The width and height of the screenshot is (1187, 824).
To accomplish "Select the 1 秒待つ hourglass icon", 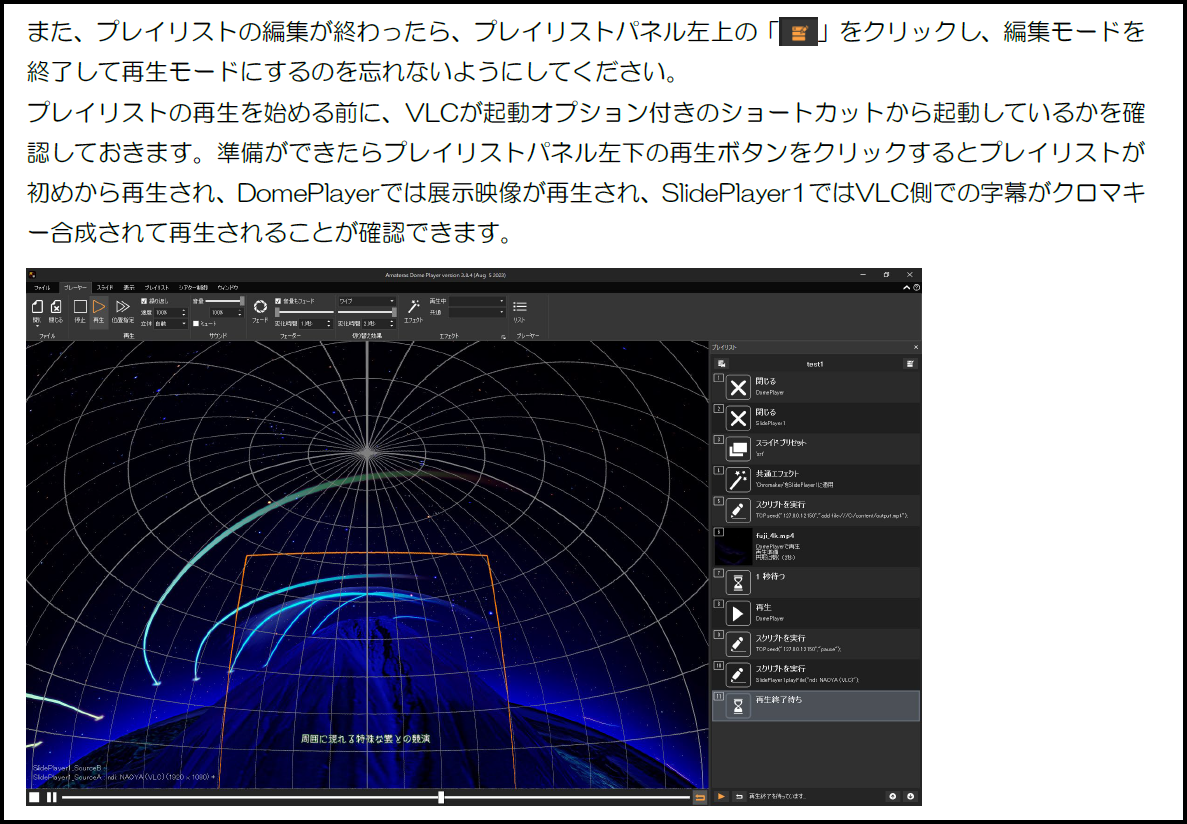I will coord(738,582).
